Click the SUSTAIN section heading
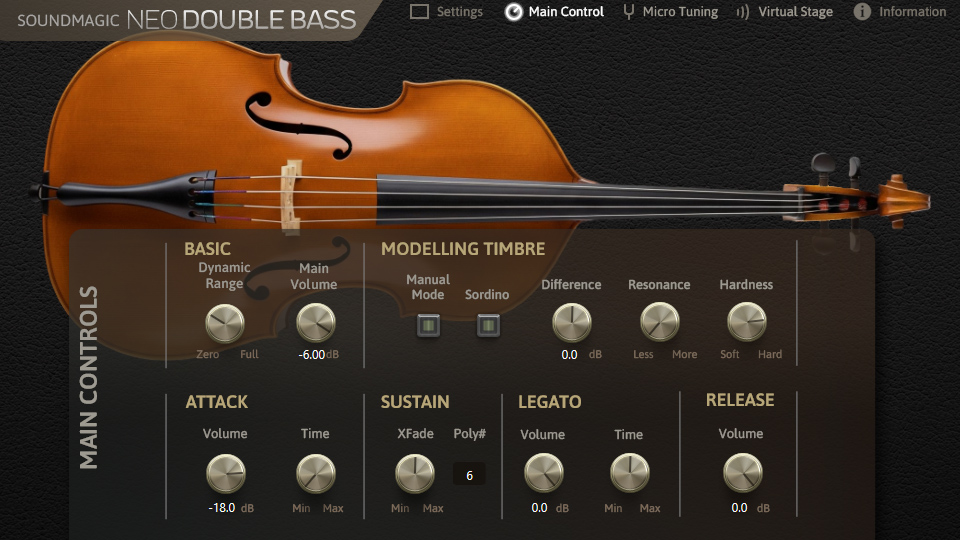Screen dimensions: 960x540 [415, 402]
